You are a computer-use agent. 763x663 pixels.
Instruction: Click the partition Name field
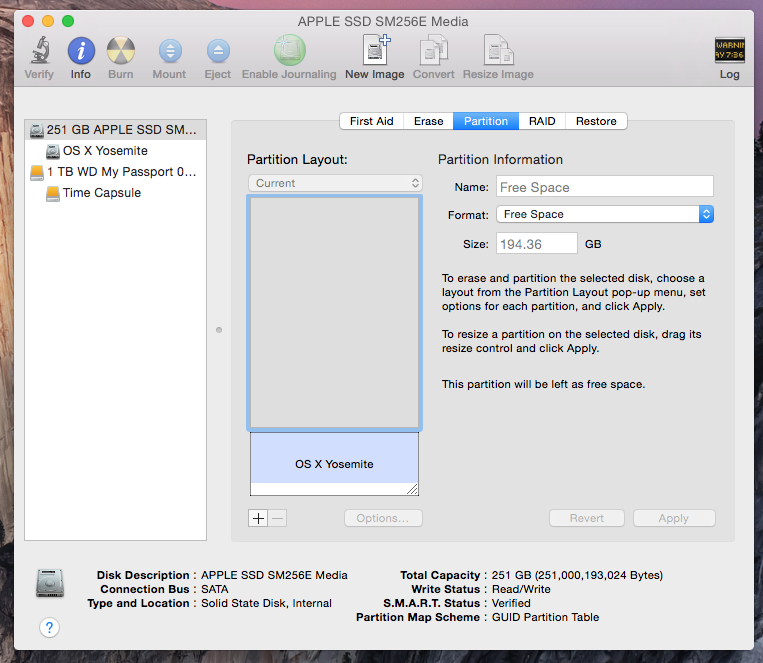tap(605, 187)
